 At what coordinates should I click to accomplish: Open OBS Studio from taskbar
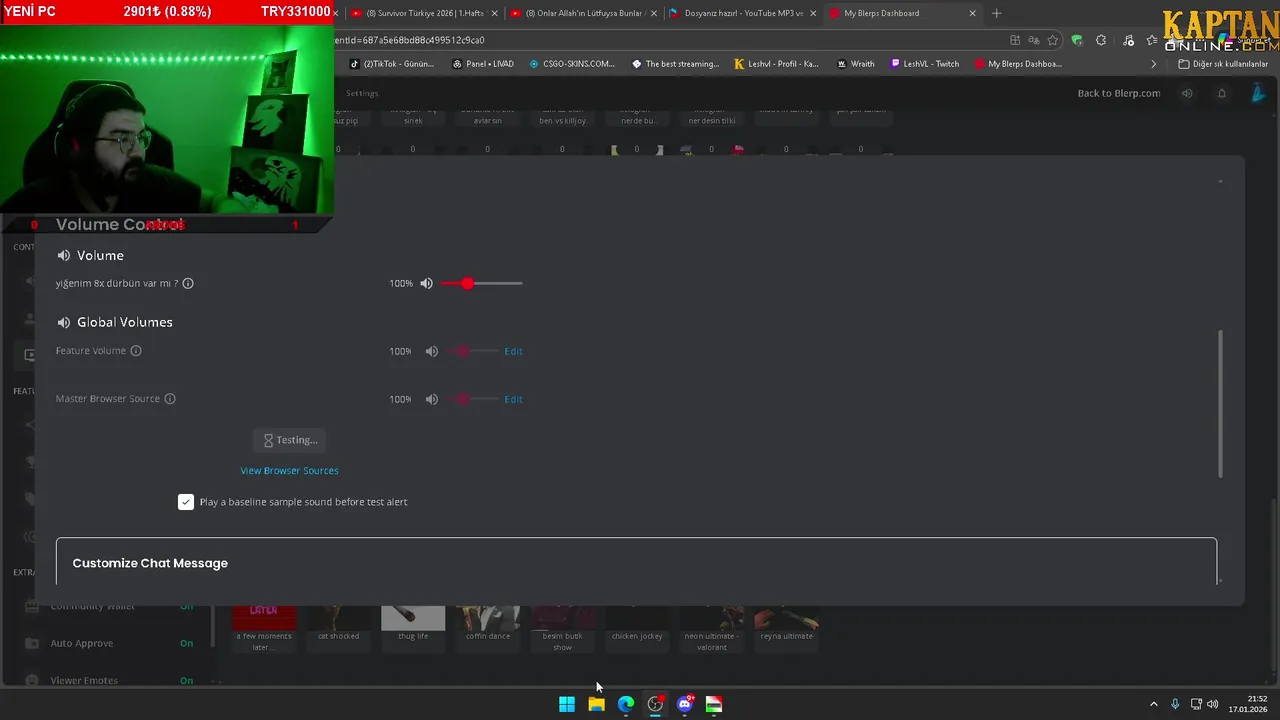tap(655, 704)
